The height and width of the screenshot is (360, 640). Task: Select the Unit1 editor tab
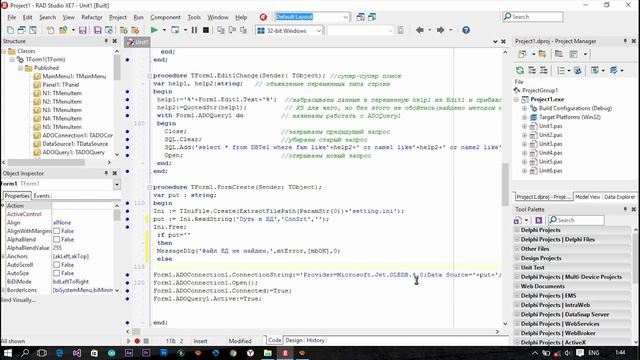(138, 42)
